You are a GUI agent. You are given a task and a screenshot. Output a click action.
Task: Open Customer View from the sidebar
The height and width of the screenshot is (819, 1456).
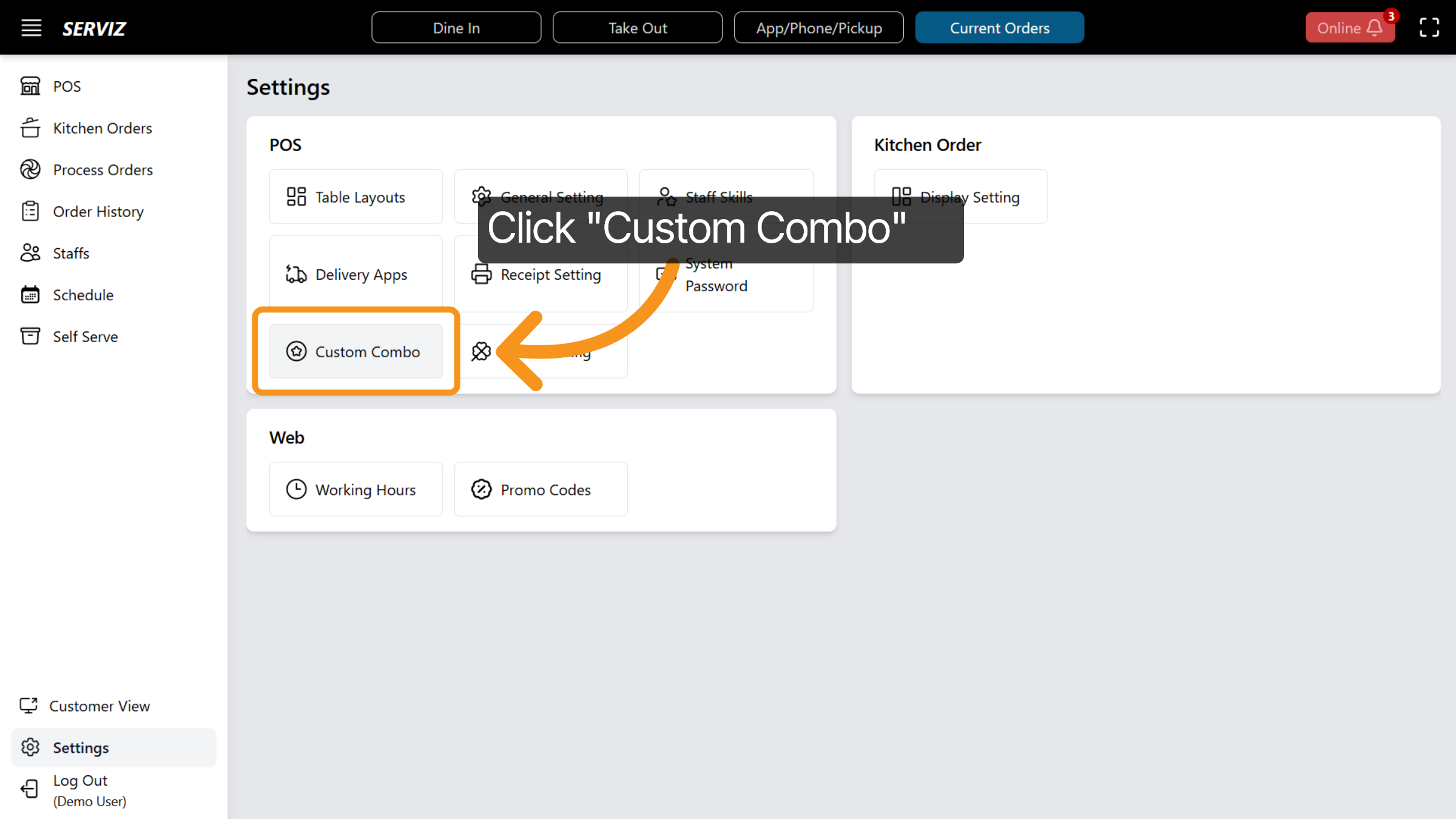coord(99,706)
